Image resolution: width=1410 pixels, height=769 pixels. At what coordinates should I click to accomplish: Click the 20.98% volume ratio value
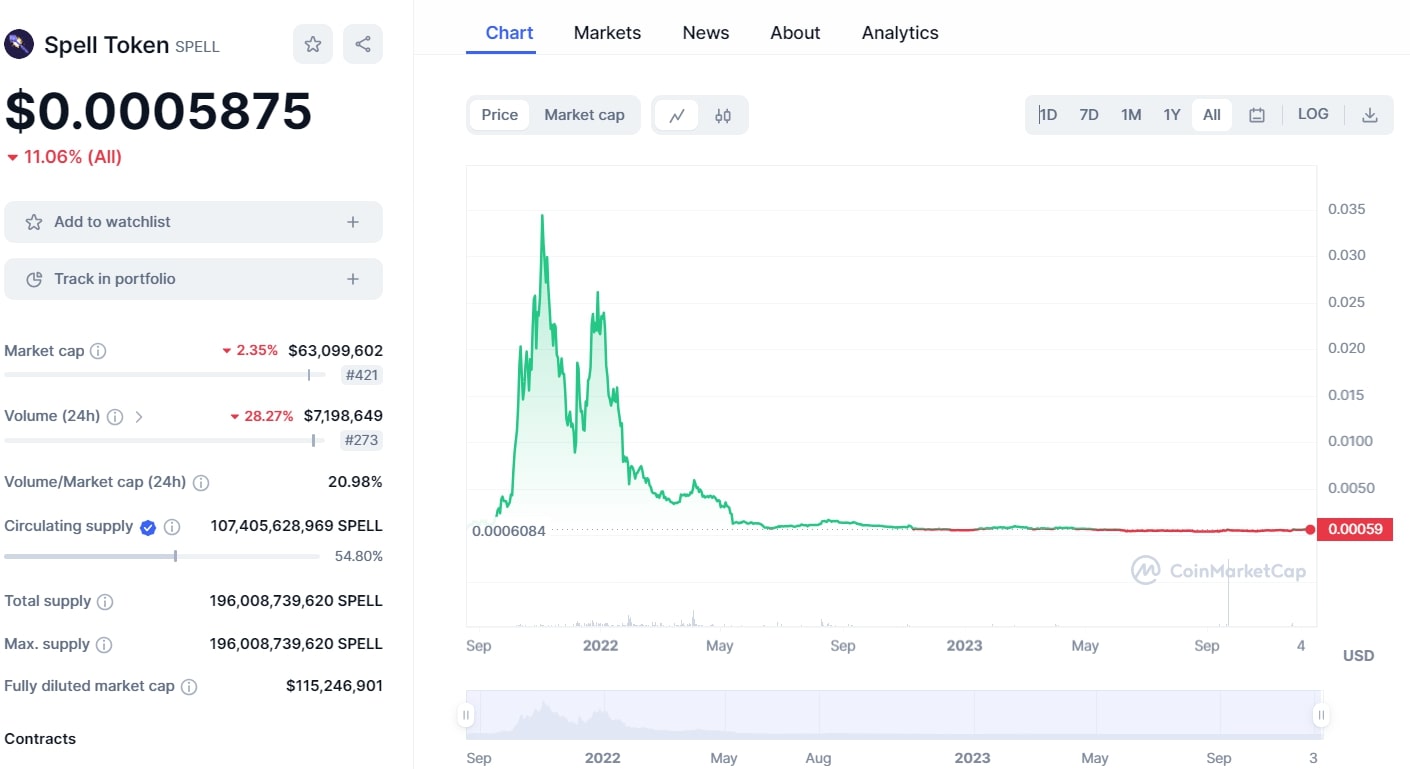(x=355, y=482)
